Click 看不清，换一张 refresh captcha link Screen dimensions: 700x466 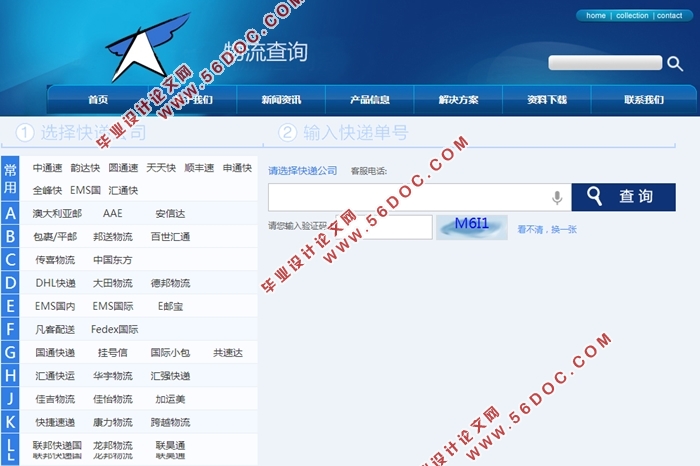pyautogui.click(x=547, y=229)
